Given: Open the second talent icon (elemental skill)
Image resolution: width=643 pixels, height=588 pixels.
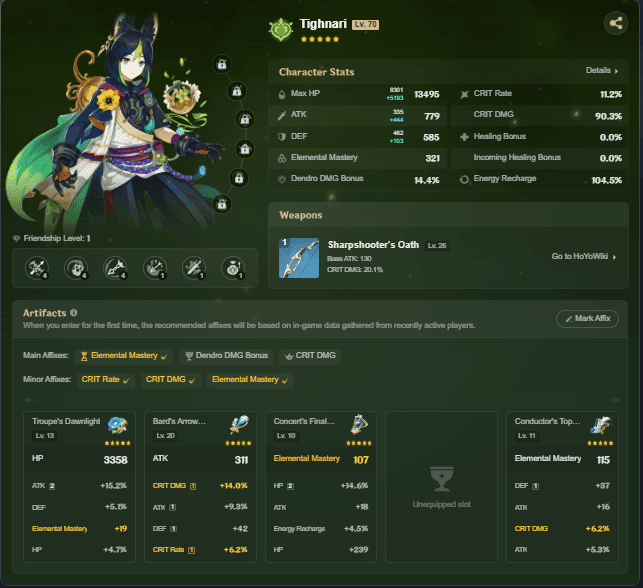Looking at the screenshot, I should (76, 268).
